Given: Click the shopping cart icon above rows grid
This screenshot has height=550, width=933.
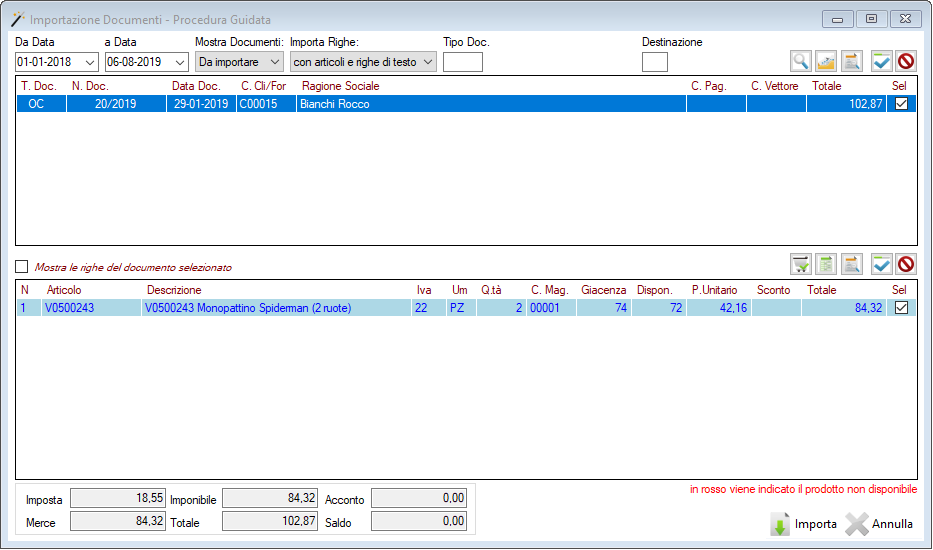Looking at the screenshot, I should pos(801,264).
